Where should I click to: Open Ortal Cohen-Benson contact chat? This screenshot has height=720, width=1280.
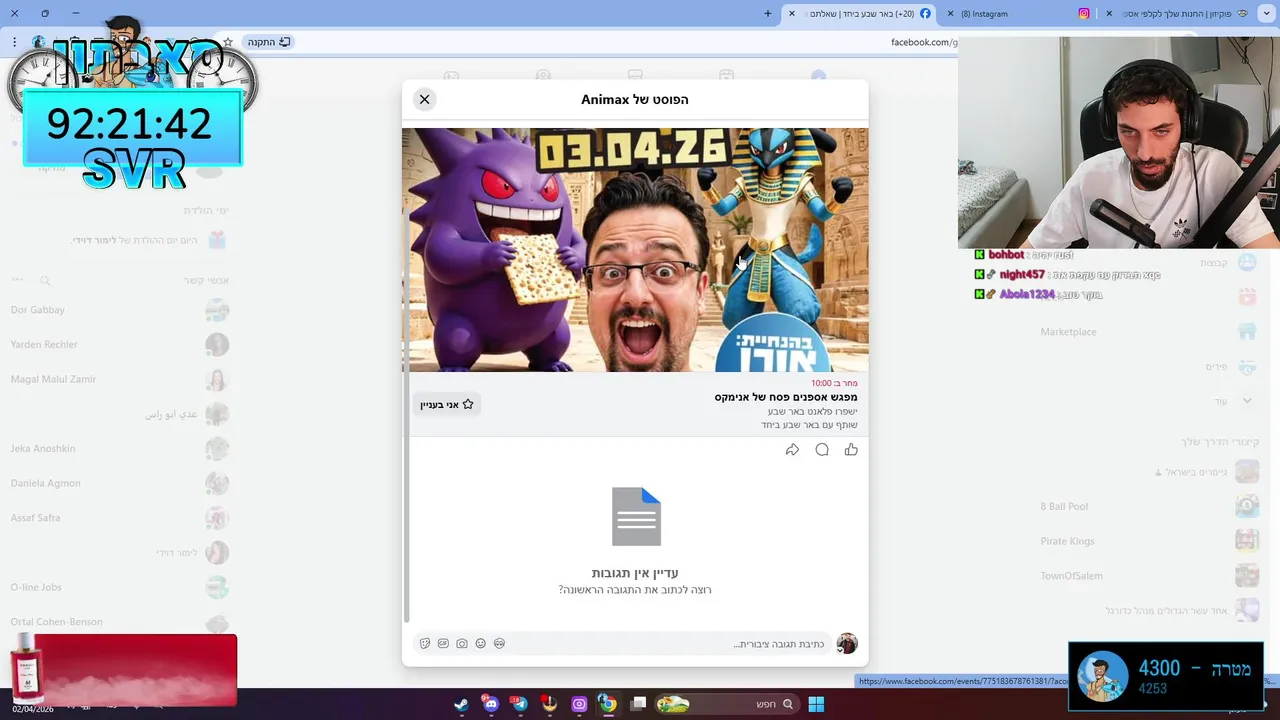pyautogui.click(x=118, y=622)
